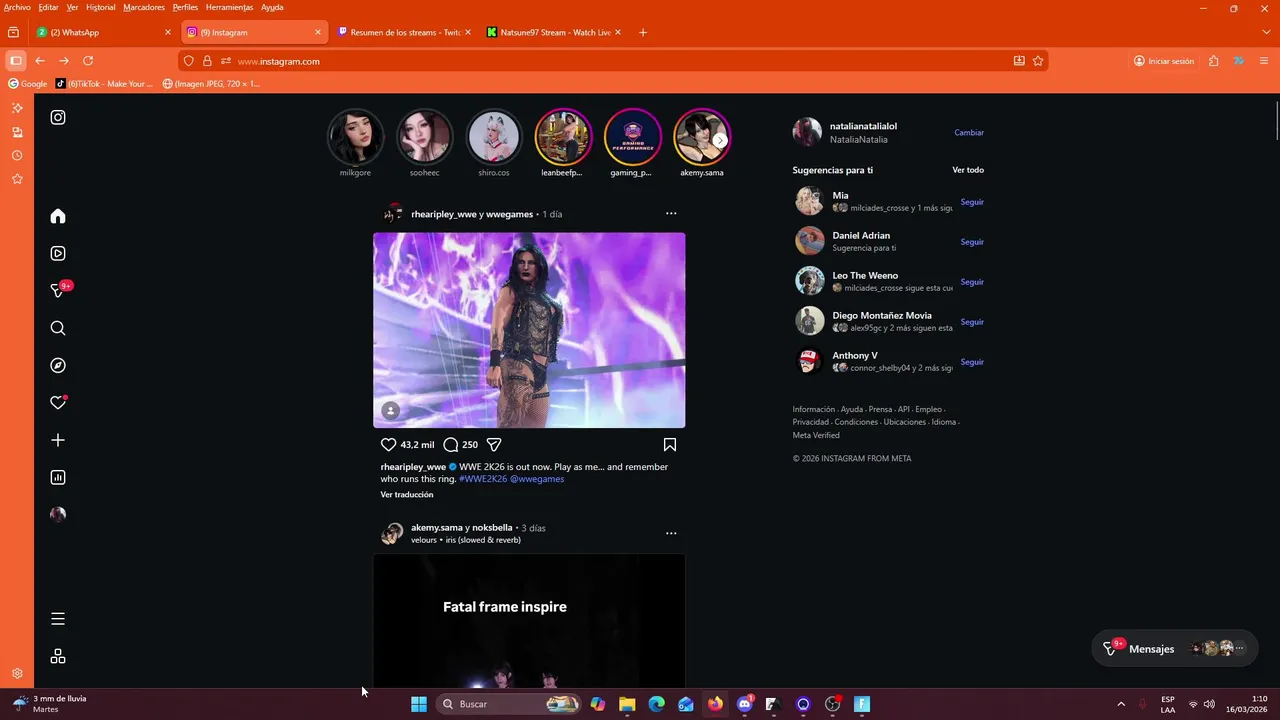The width and height of the screenshot is (1280, 720).
Task: Click Iniciar sesión in browser toolbar
Action: click(1164, 61)
